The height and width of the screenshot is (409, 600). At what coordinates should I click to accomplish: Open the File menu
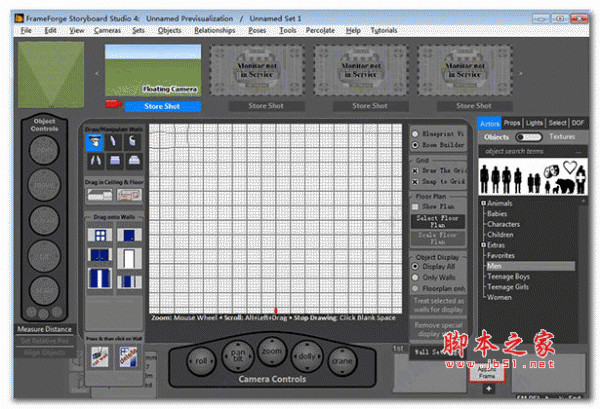point(26,30)
